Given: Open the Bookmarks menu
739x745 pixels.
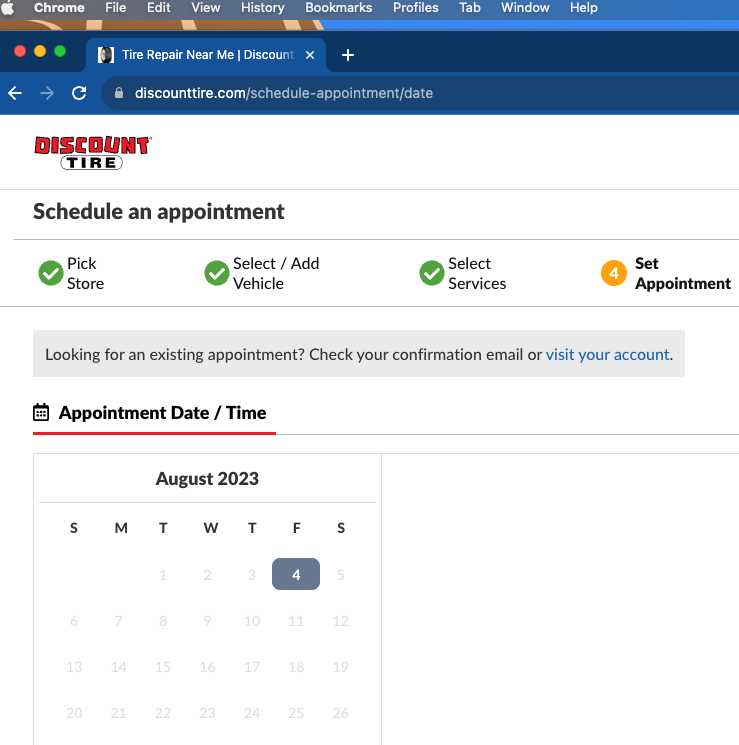Looking at the screenshot, I should coord(338,8).
